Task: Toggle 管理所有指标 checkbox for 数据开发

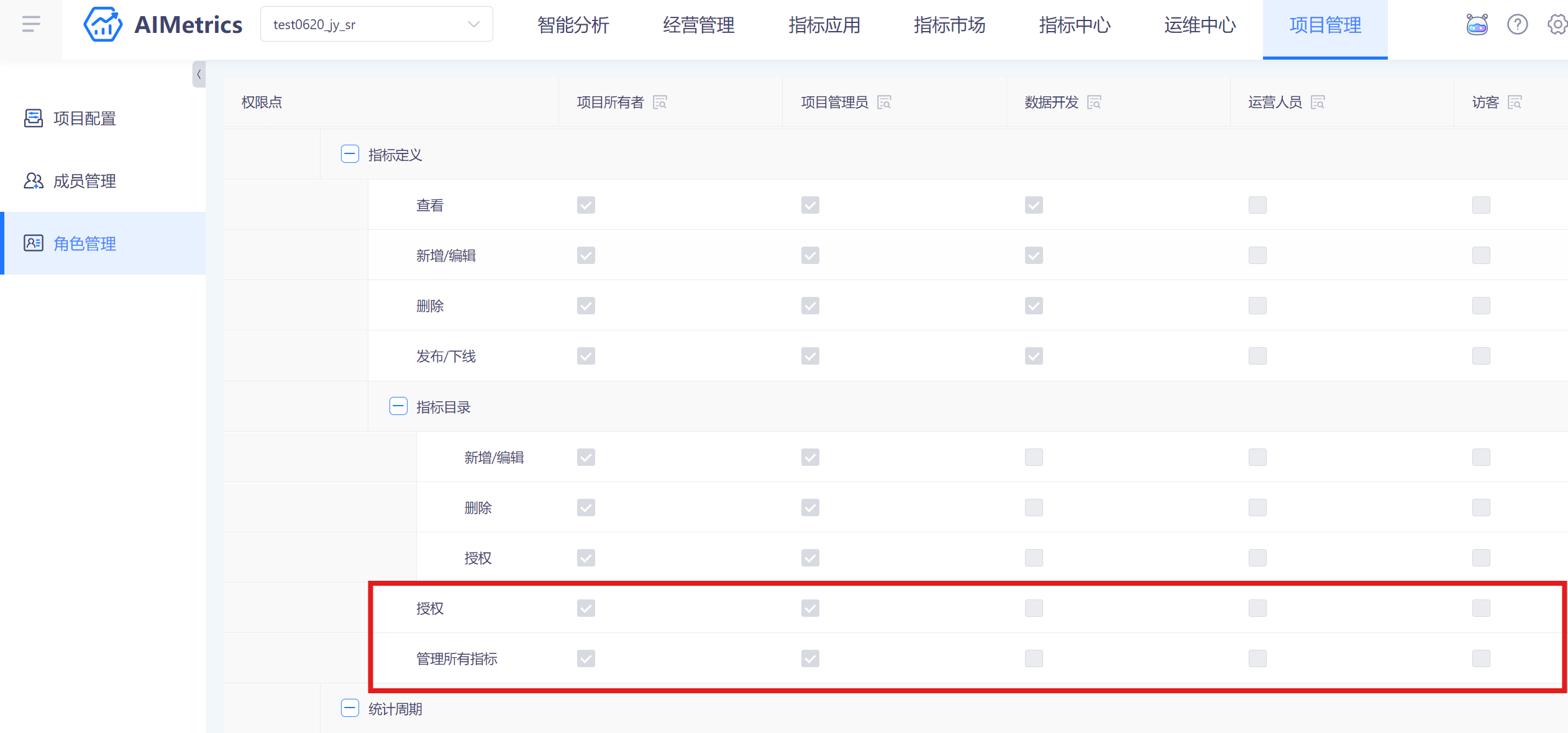Action: [1034, 658]
